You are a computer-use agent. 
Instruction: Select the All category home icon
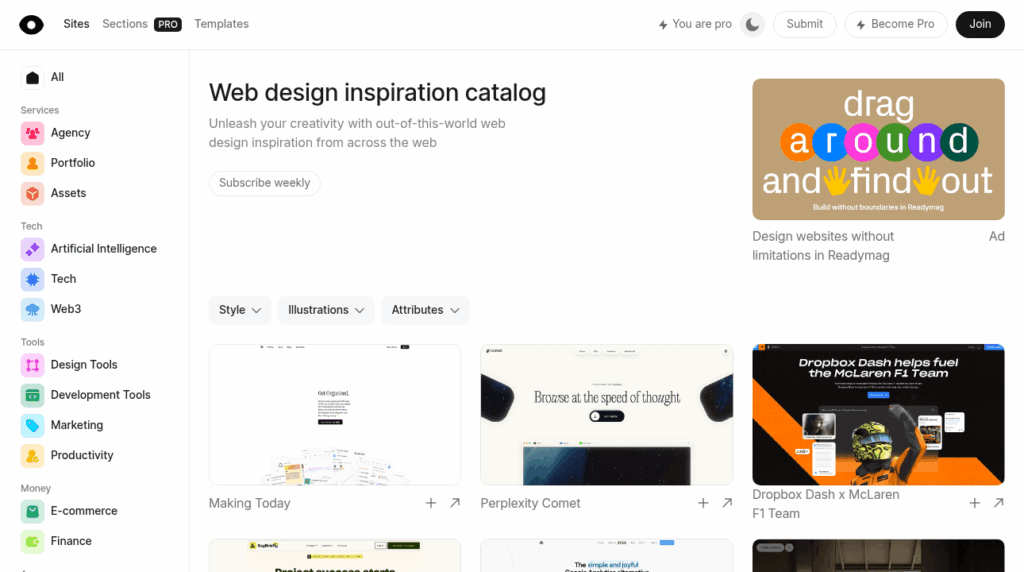point(33,78)
